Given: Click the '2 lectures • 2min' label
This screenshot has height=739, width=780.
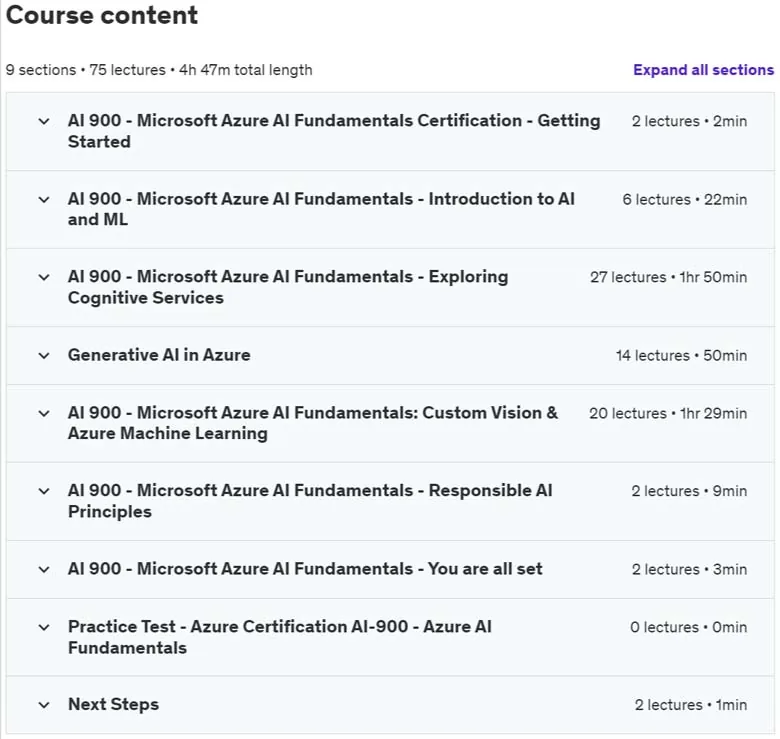Looking at the screenshot, I should pos(689,121).
